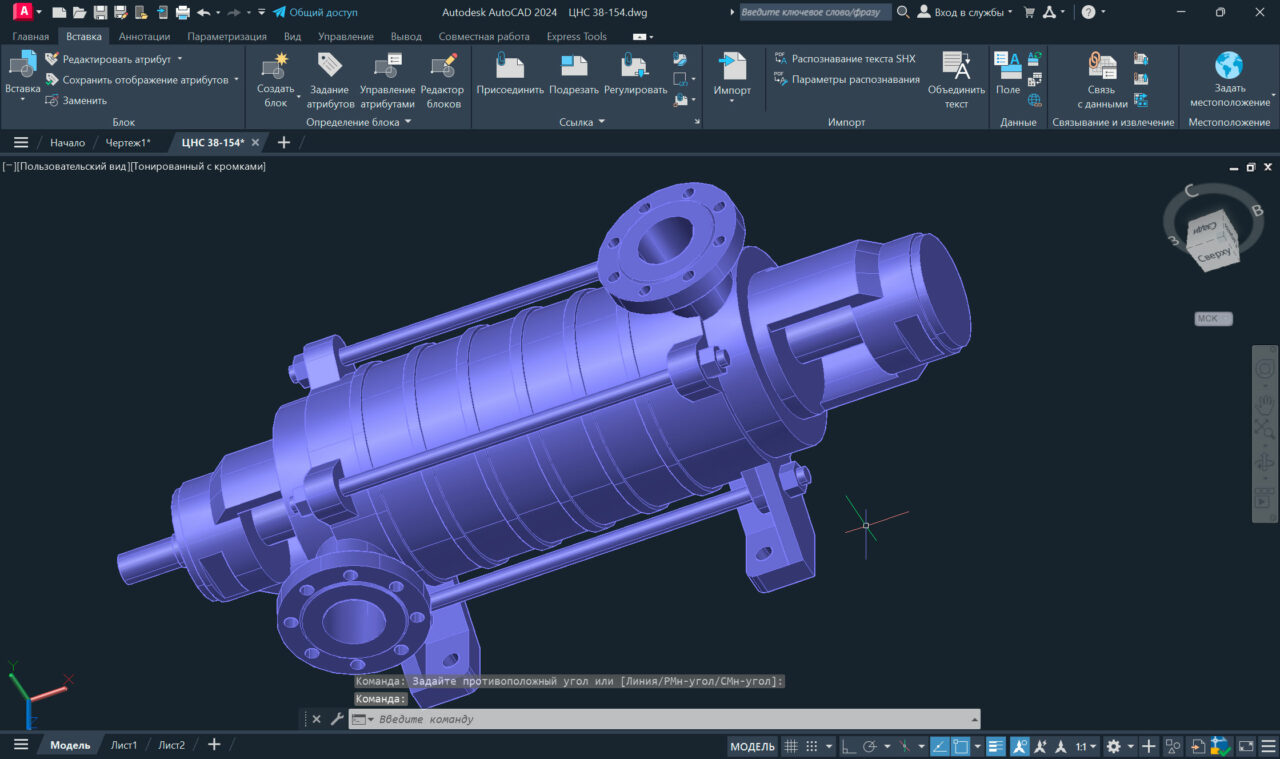
Task: Open Data Link (Связь с данными) tool
Action: (1102, 68)
